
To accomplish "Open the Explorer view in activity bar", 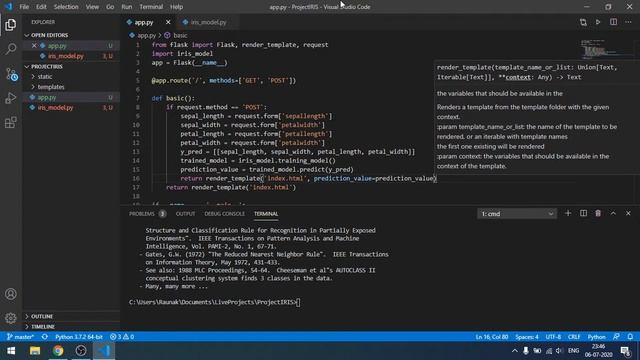I will click(x=11, y=24).
